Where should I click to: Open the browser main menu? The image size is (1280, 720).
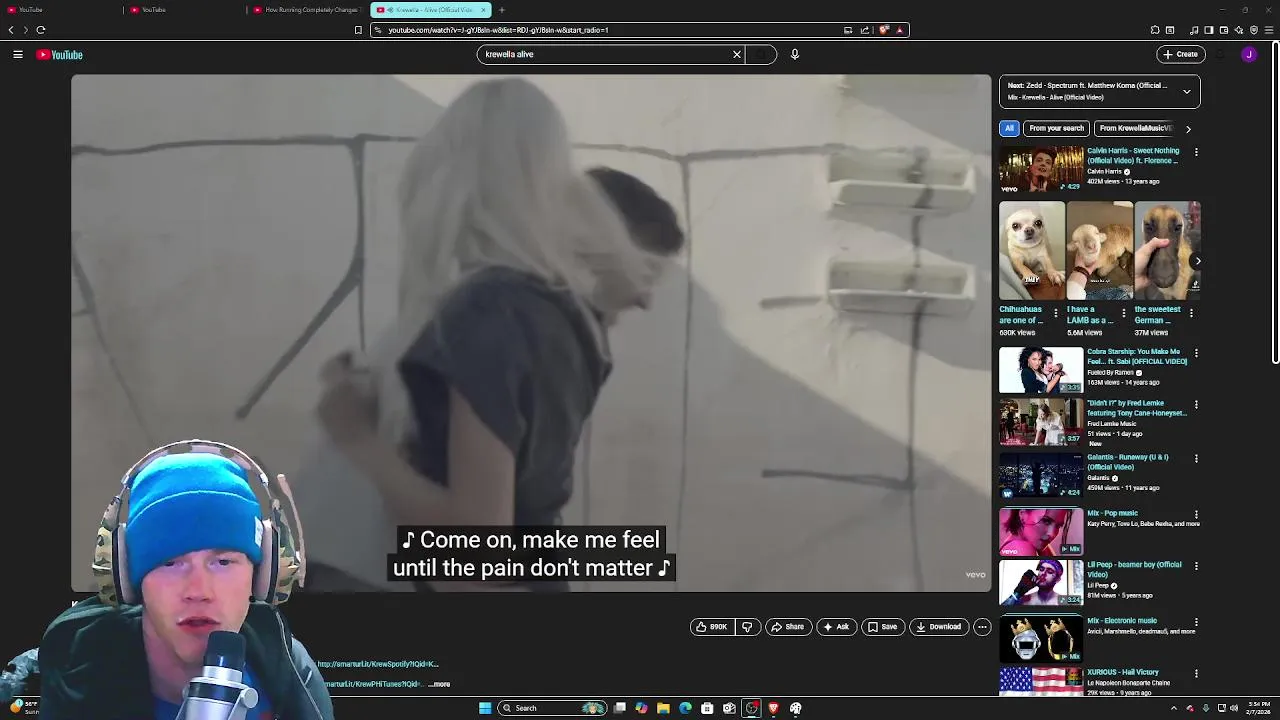point(1270,30)
